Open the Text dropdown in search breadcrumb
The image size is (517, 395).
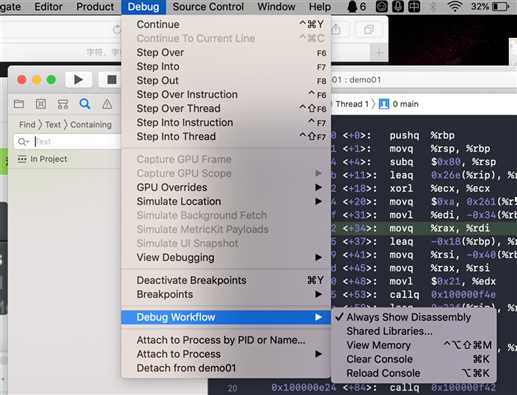coord(53,124)
